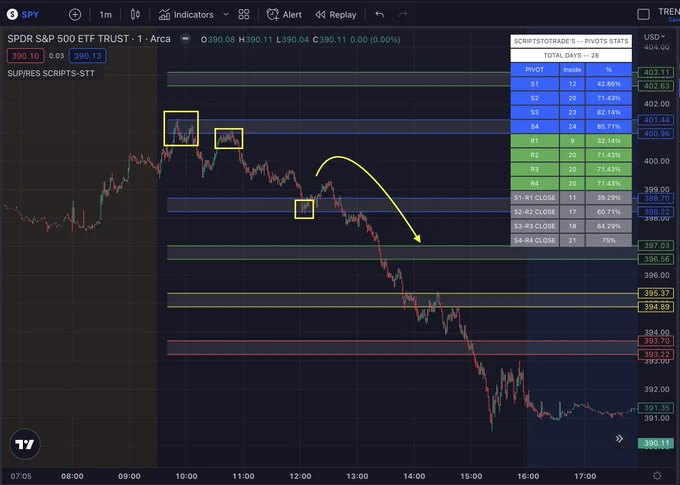Click the 85.71% cell in table
Screen dimensions: 680x485
tap(608, 126)
